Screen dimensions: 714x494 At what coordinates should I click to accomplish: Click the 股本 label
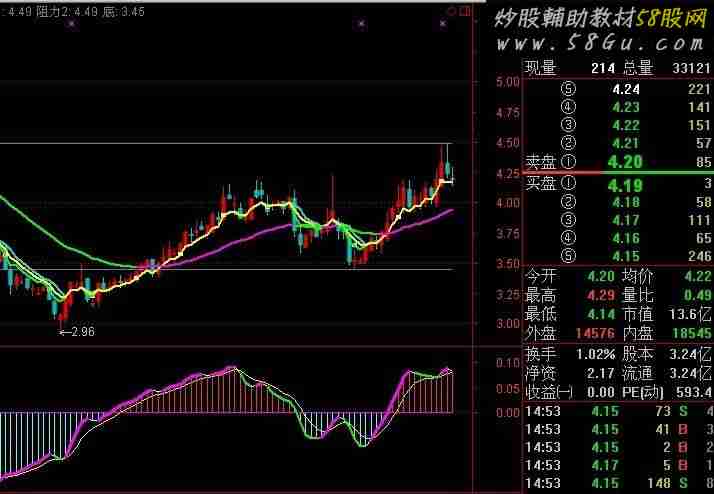tap(638, 354)
